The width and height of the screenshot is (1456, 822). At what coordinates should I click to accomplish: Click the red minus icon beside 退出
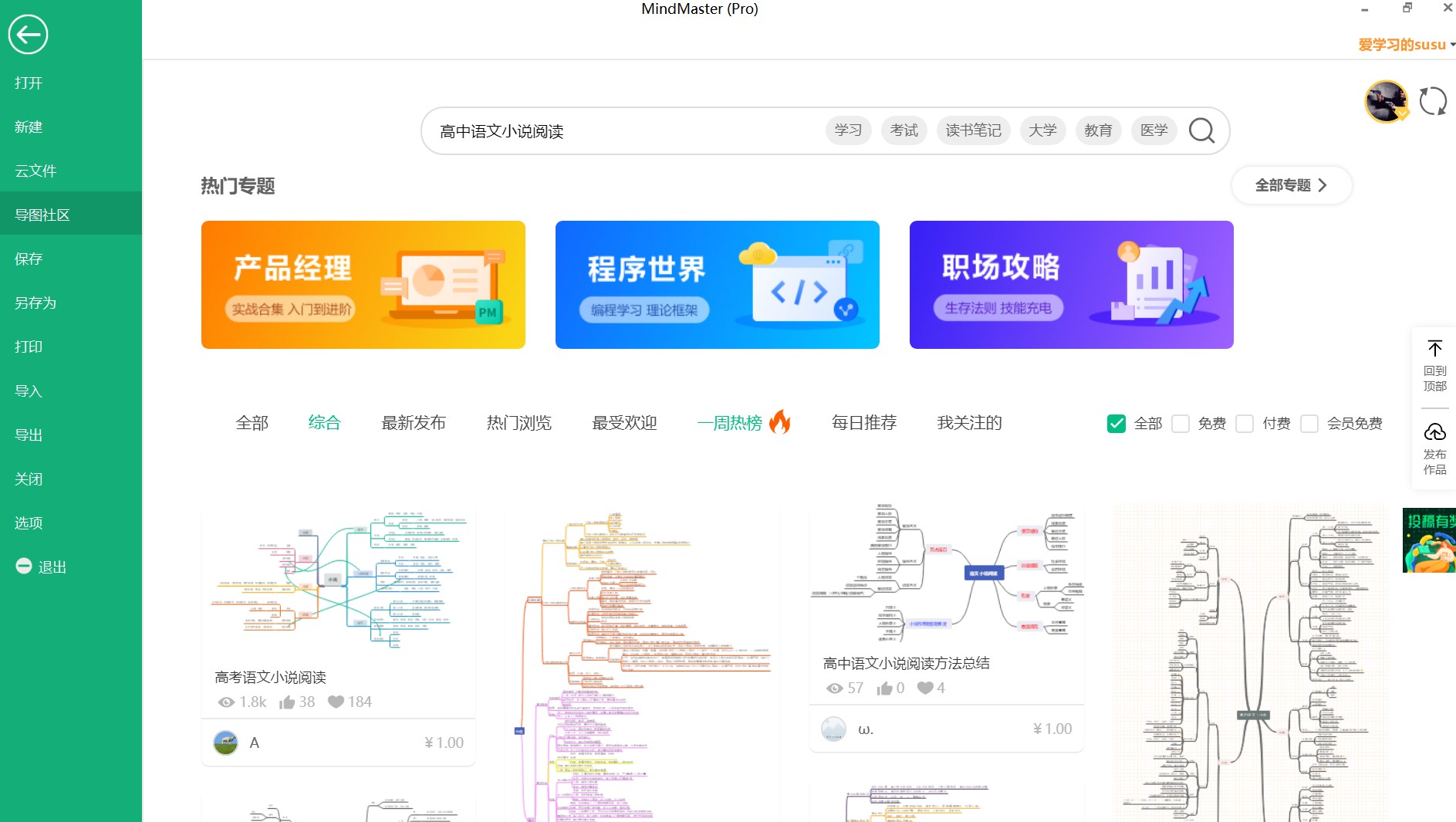(x=24, y=566)
